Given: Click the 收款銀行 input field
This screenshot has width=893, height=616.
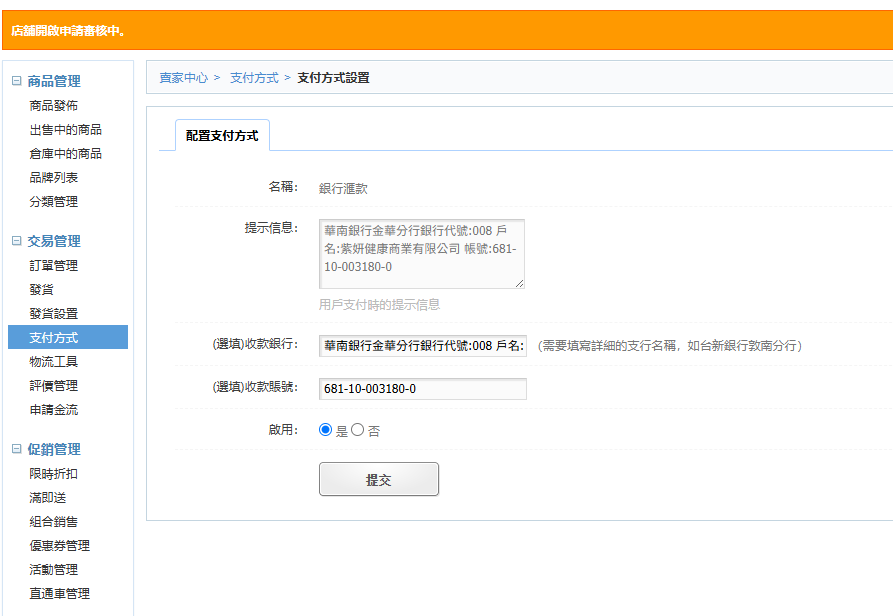Looking at the screenshot, I should click(x=422, y=346).
